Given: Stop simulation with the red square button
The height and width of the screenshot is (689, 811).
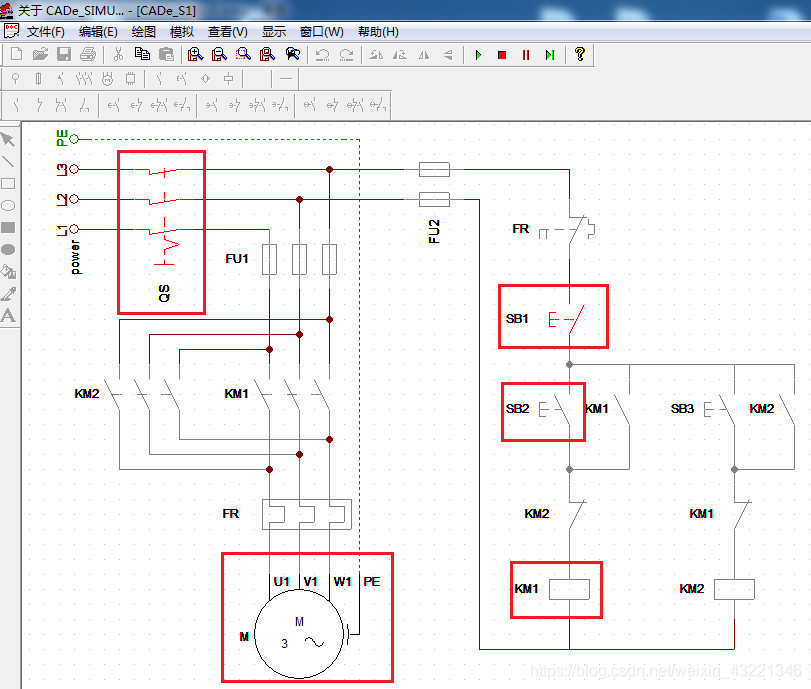Looking at the screenshot, I should [502, 55].
